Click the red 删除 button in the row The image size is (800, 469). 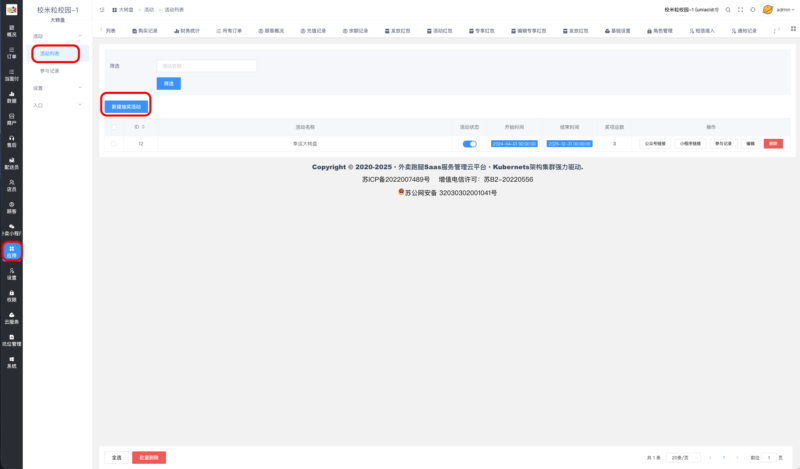[x=773, y=144]
